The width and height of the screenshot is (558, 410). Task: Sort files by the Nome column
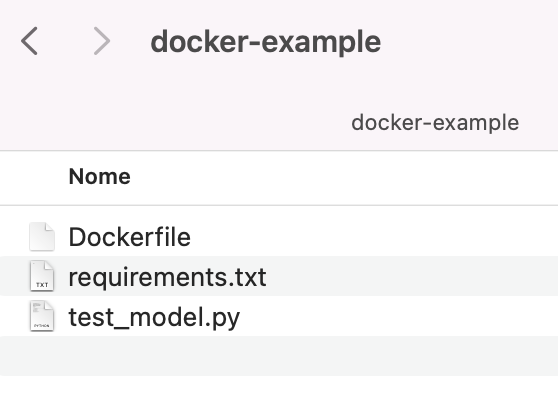click(x=100, y=177)
